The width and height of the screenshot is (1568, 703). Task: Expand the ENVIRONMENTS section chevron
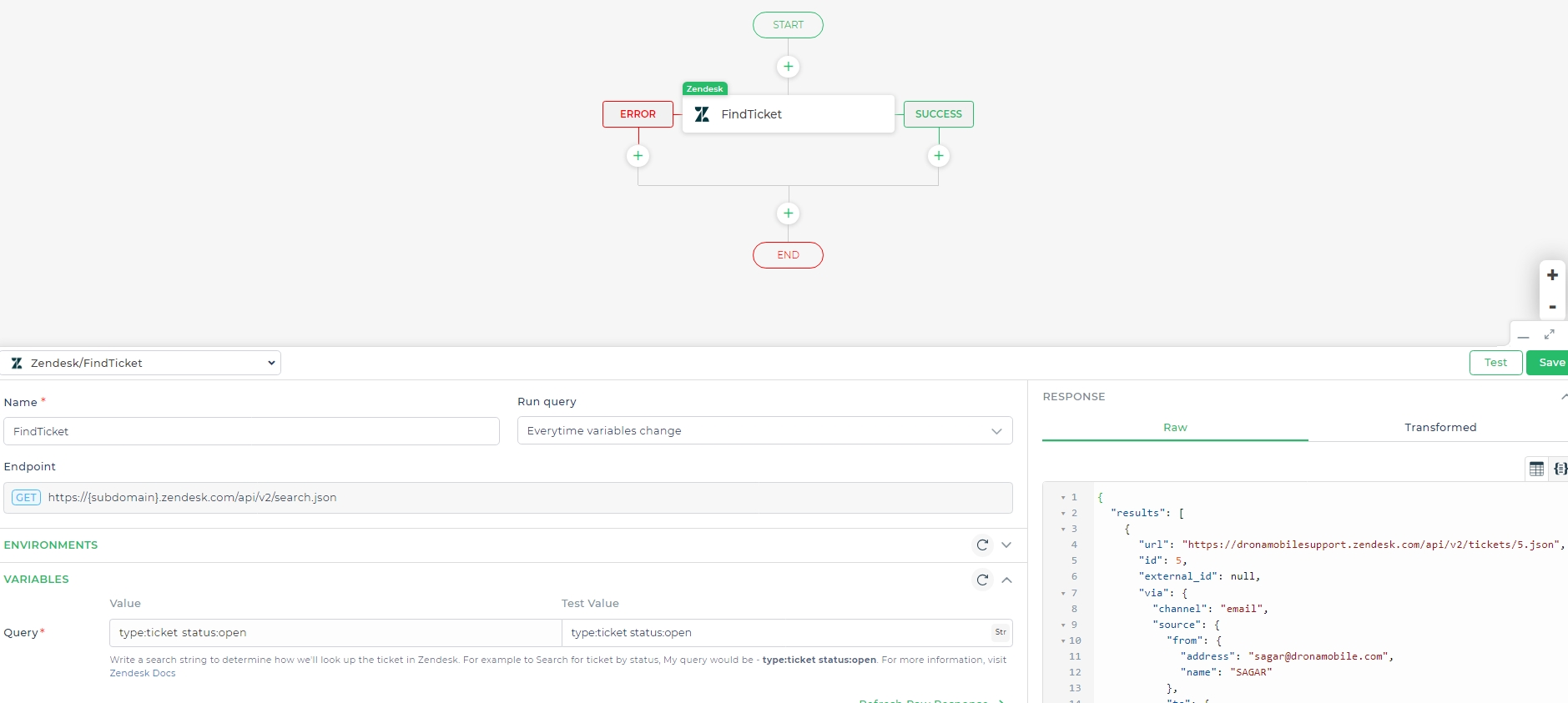tap(1006, 545)
